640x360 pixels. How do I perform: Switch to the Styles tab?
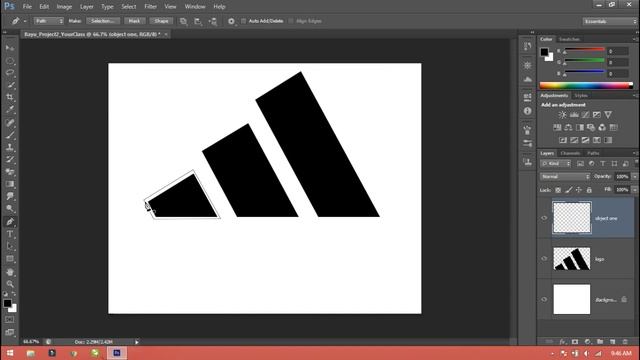pos(581,96)
